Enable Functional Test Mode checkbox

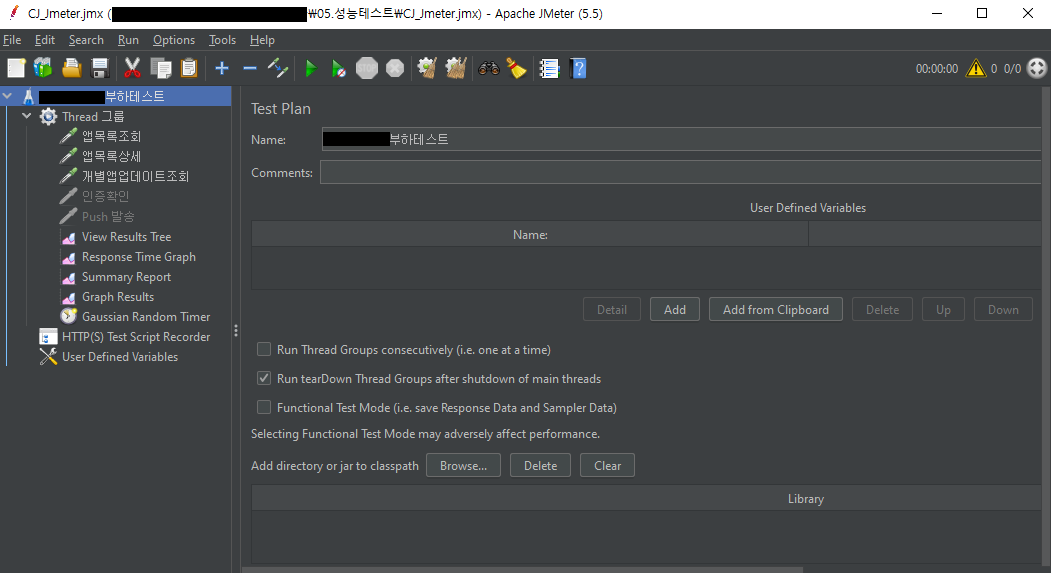(x=264, y=407)
